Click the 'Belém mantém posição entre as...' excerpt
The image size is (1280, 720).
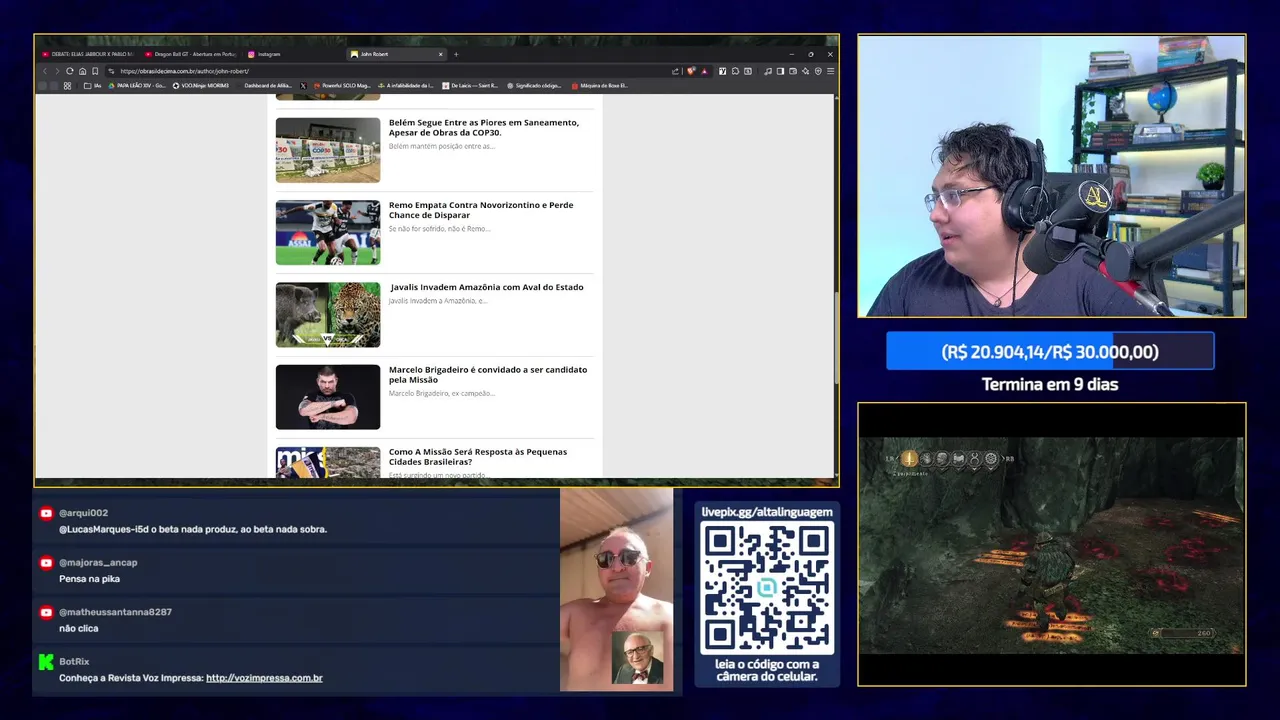442,146
